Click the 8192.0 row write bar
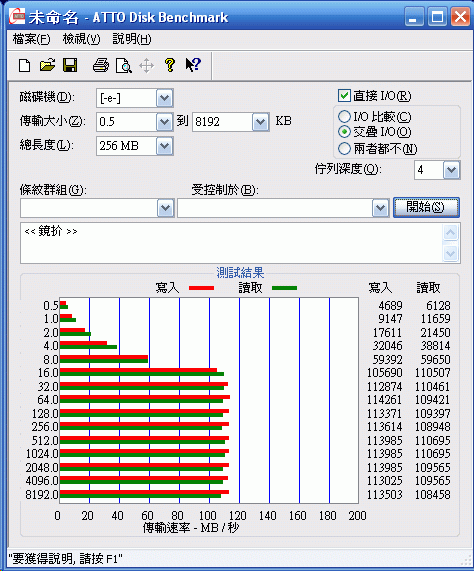The width and height of the screenshot is (474, 571). 144,492
